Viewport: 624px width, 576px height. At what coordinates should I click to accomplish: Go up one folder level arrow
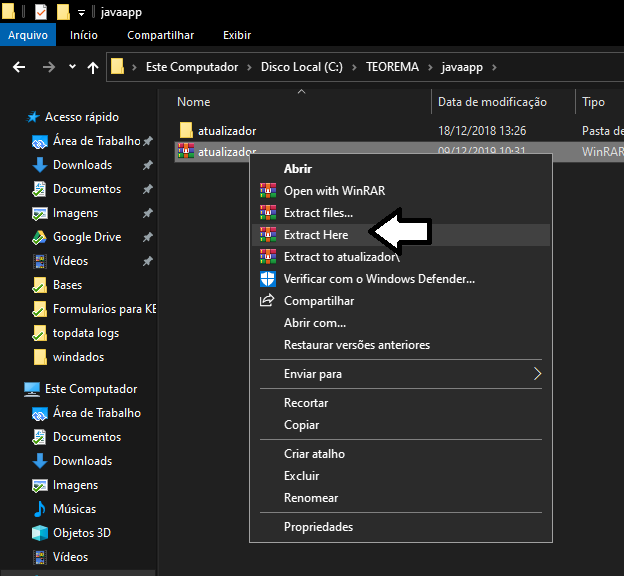pyautogui.click(x=93, y=67)
